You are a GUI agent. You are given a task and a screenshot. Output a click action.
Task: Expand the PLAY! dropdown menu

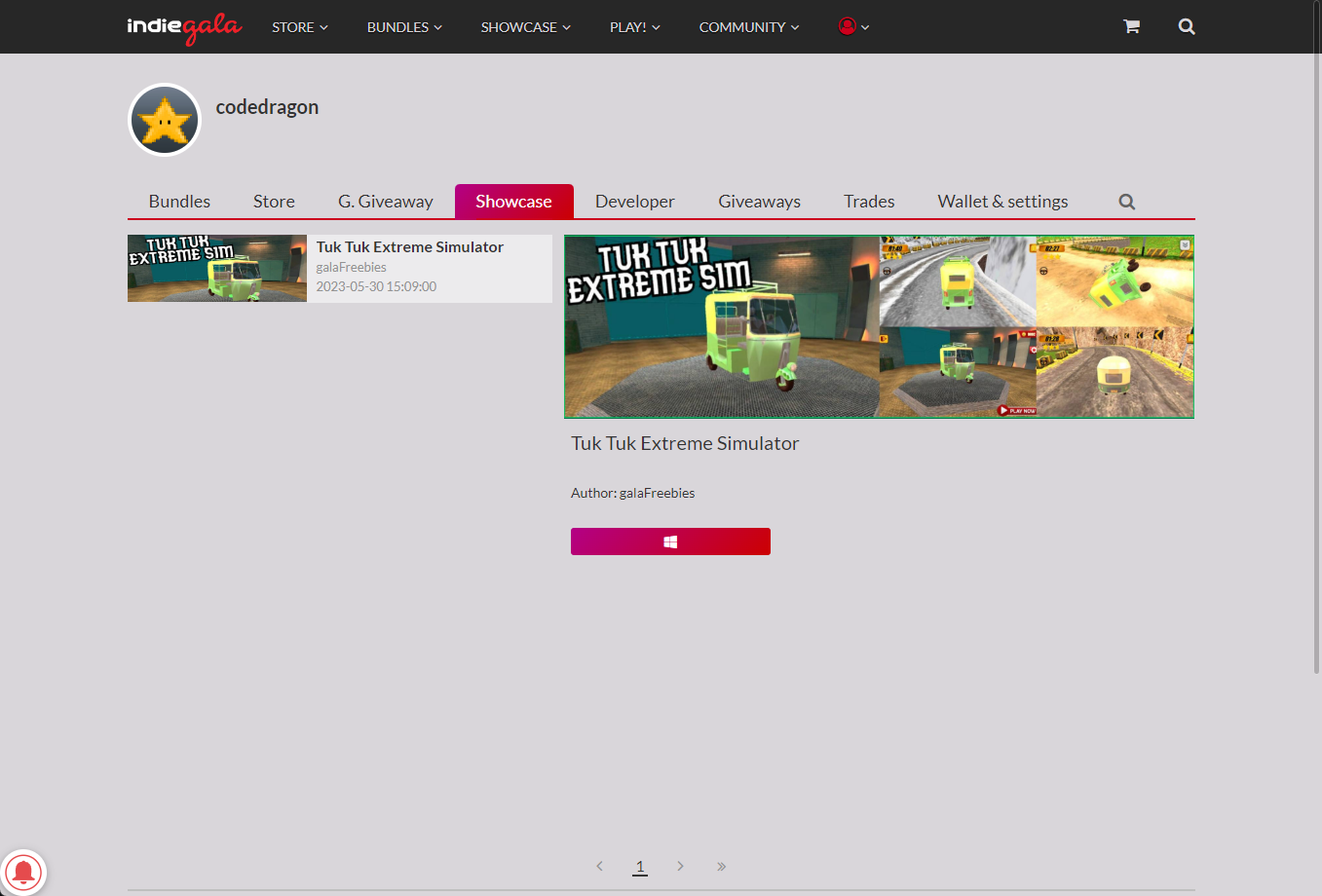tap(635, 27)
